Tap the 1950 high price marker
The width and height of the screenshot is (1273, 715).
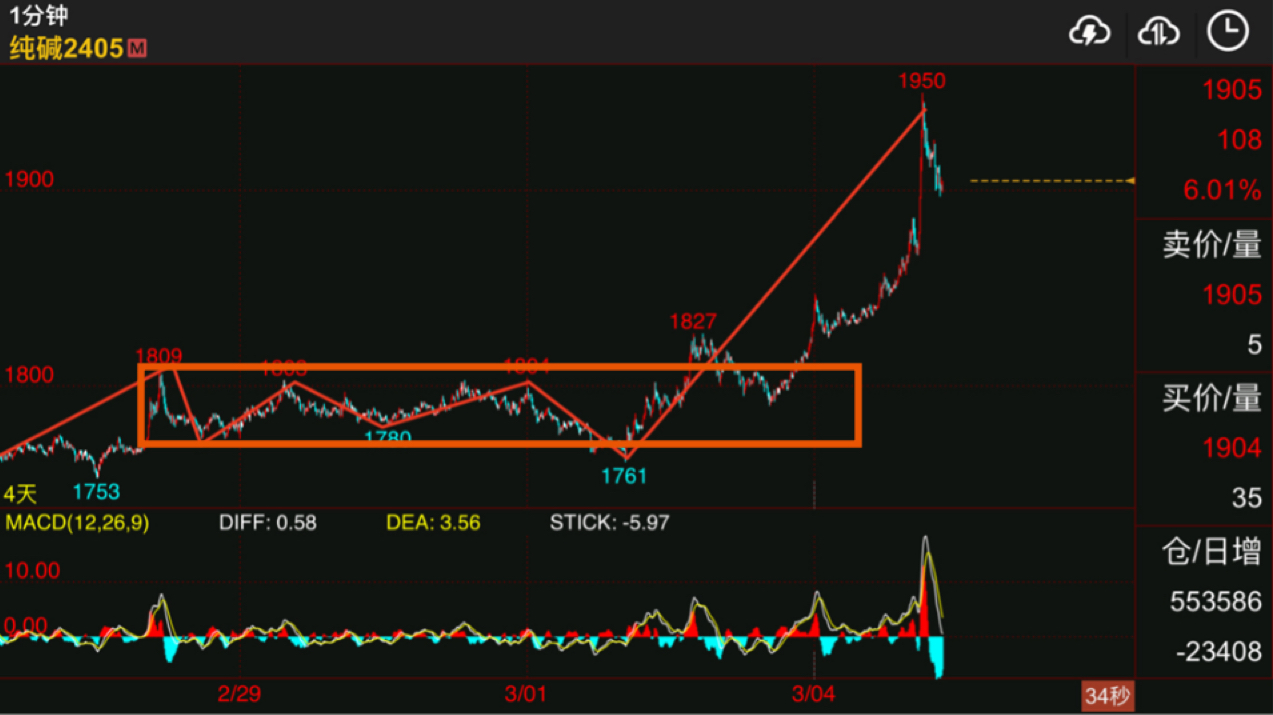pos(922,80)
